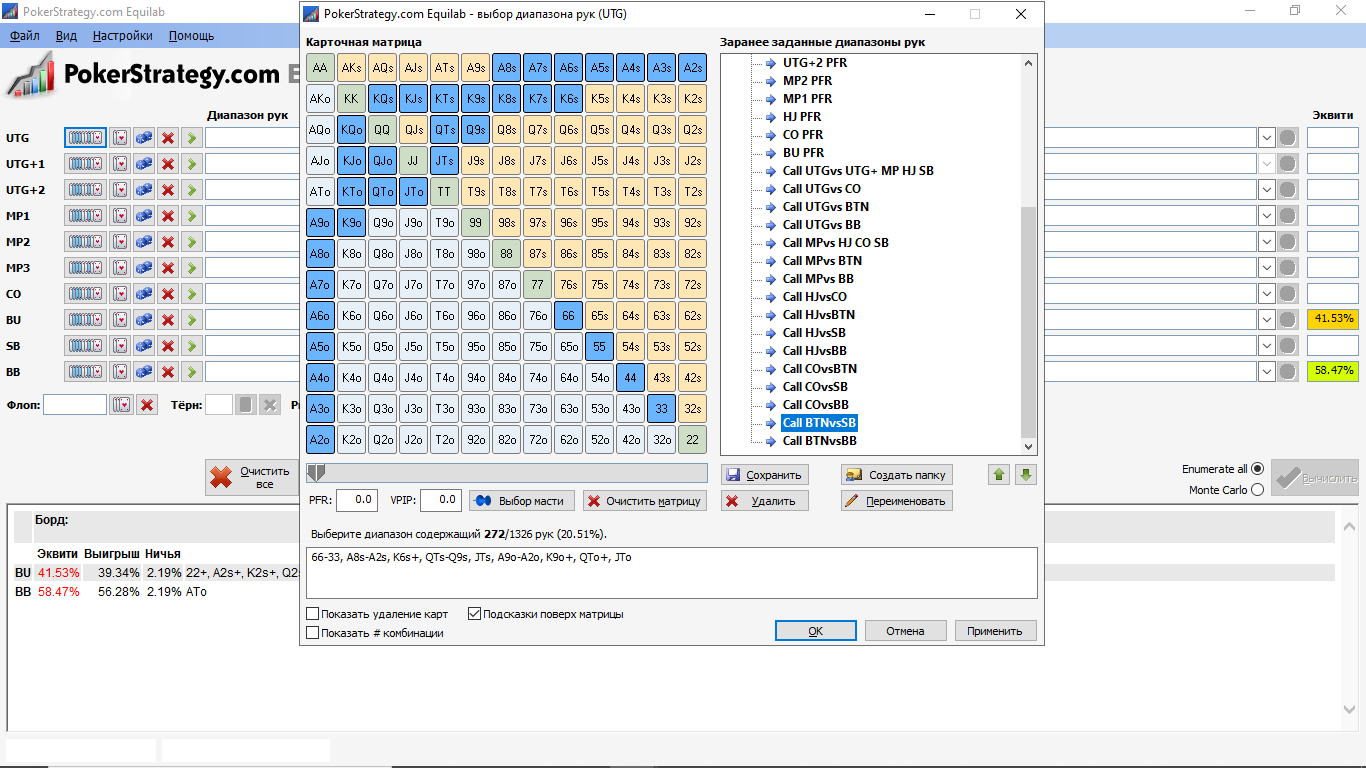Screen dimensions: 1366x768
Task: Open the SB range dropdown arrow
Action: click(x=1266, y=345)
